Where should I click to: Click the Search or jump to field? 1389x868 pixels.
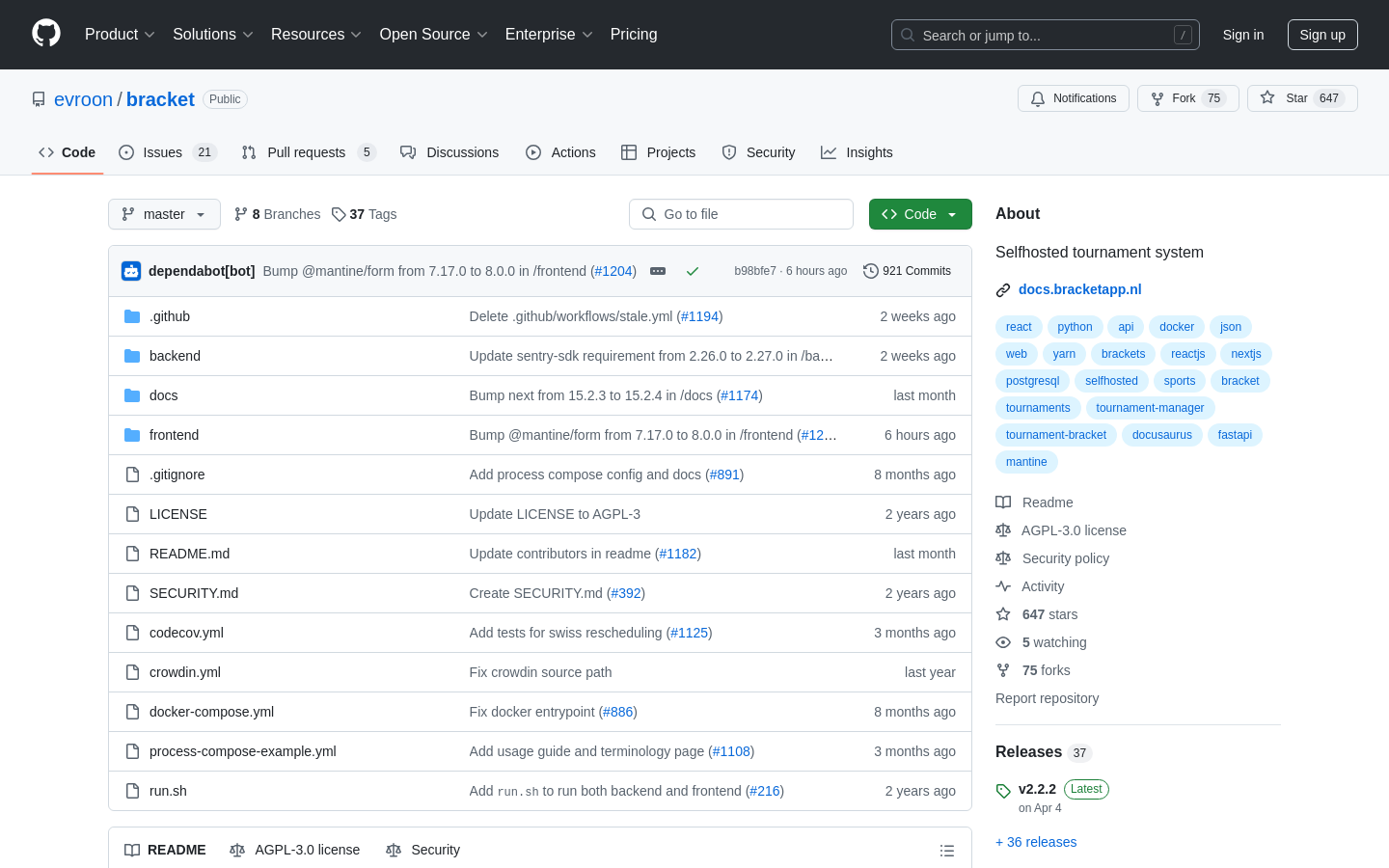[1046, 35]
